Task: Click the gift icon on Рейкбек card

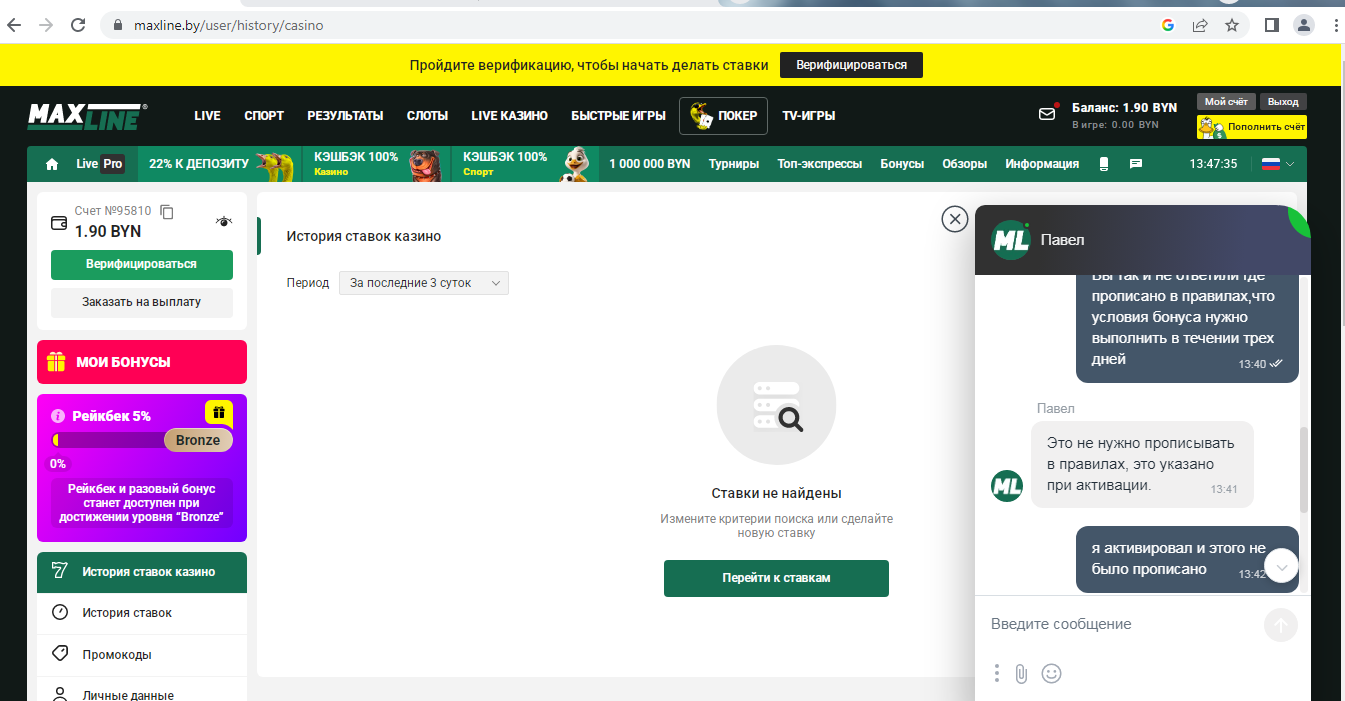Action: coord(219,412)
